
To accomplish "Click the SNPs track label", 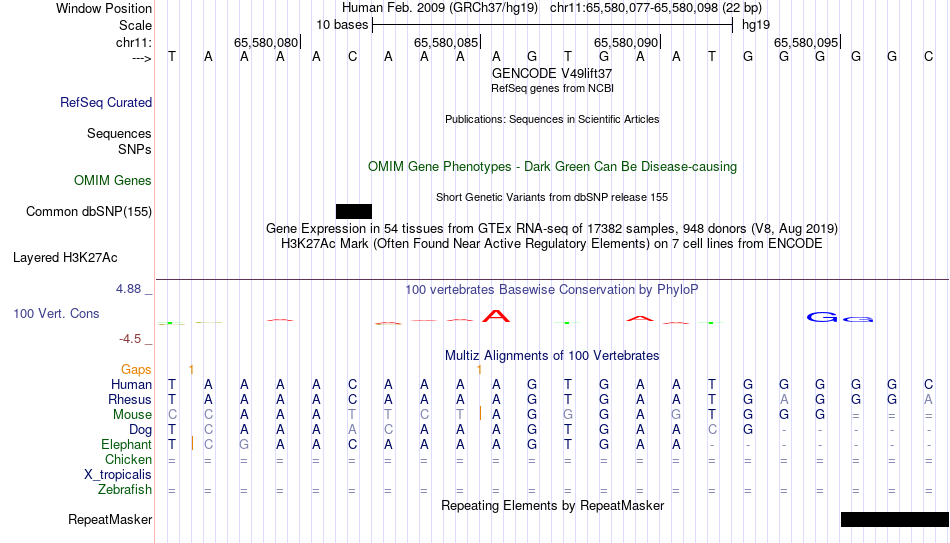I will (135, 149).
